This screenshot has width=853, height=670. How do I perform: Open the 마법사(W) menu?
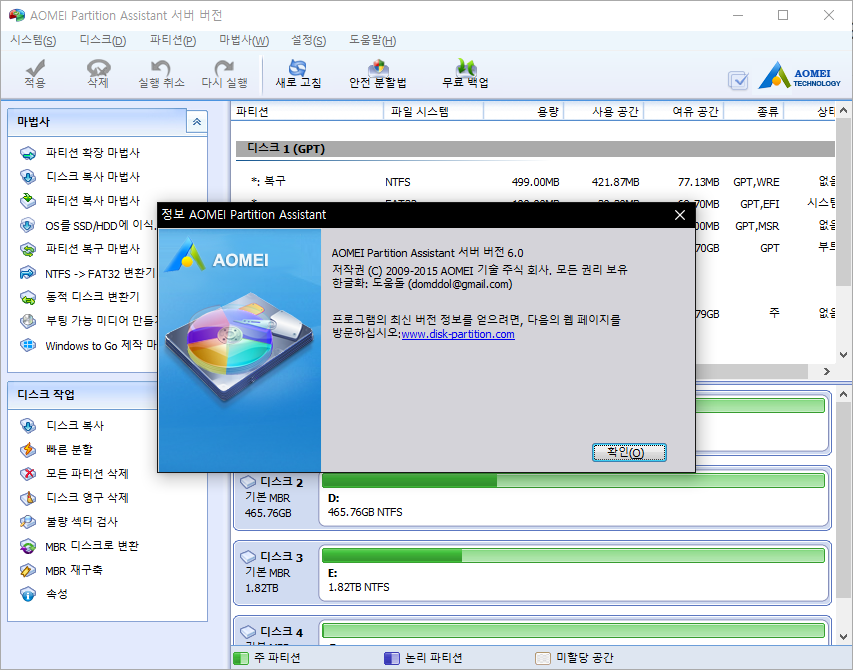click(244, 40)
